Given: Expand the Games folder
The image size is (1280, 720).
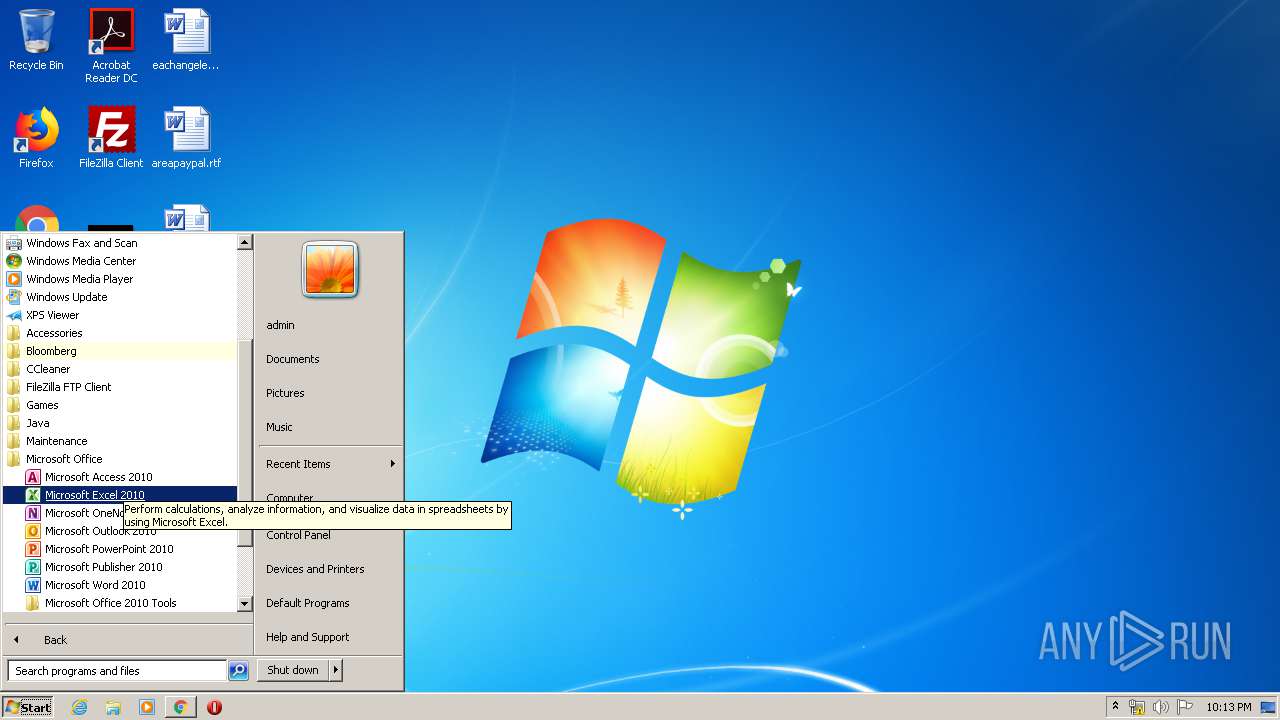Looking at the screenshot, I should [x=120, y=405].
